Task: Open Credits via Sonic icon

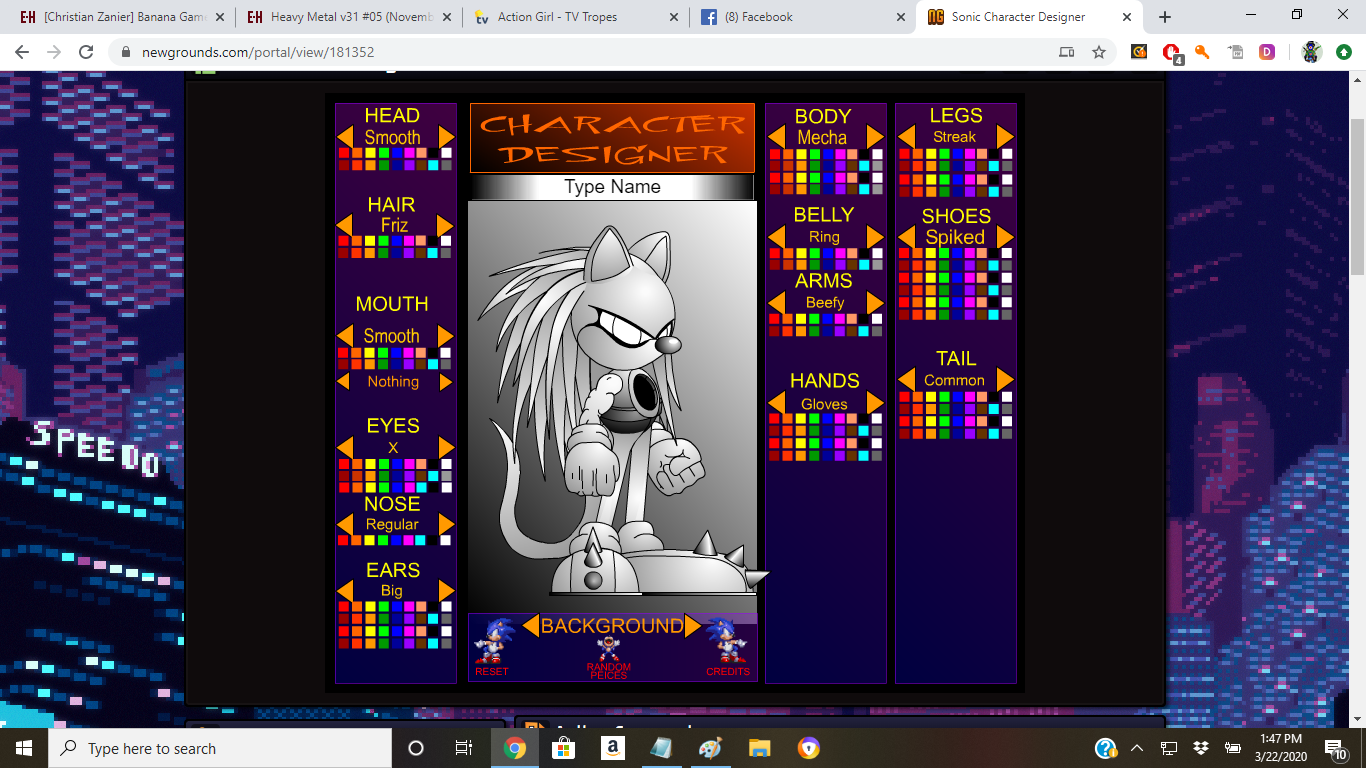Action: (x=725, y=642)
